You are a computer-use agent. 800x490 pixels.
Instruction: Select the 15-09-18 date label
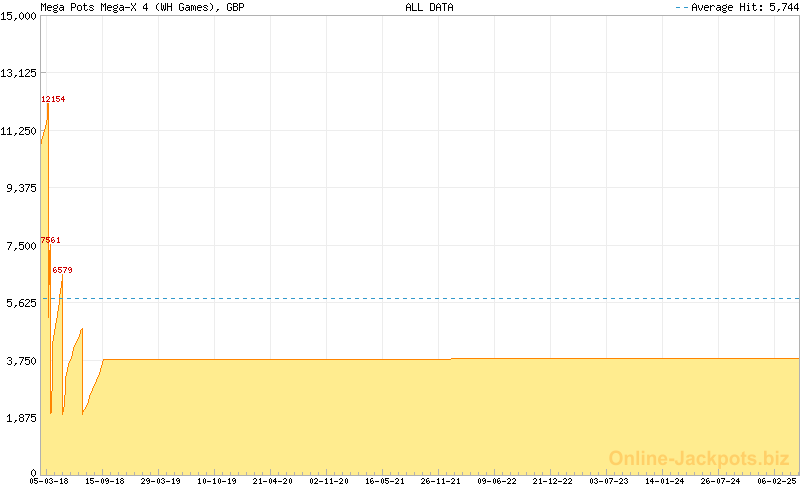click(104, 481)
